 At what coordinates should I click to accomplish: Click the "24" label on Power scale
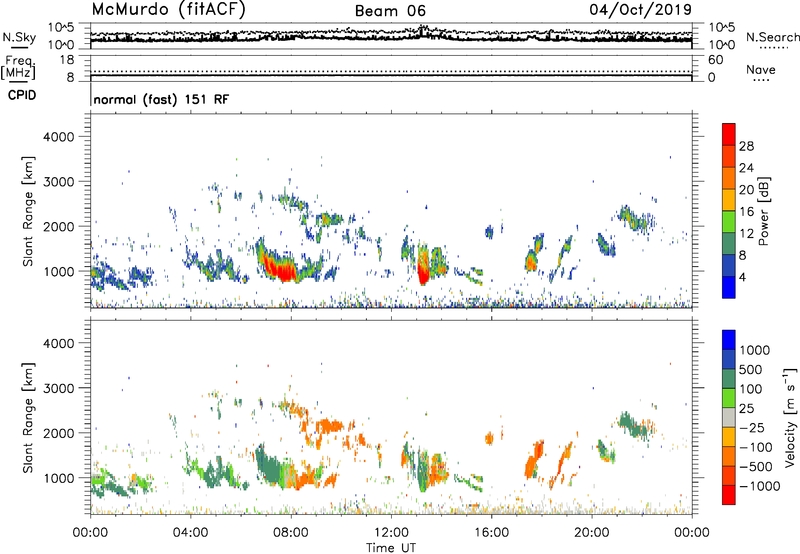(x=746, y=168)
